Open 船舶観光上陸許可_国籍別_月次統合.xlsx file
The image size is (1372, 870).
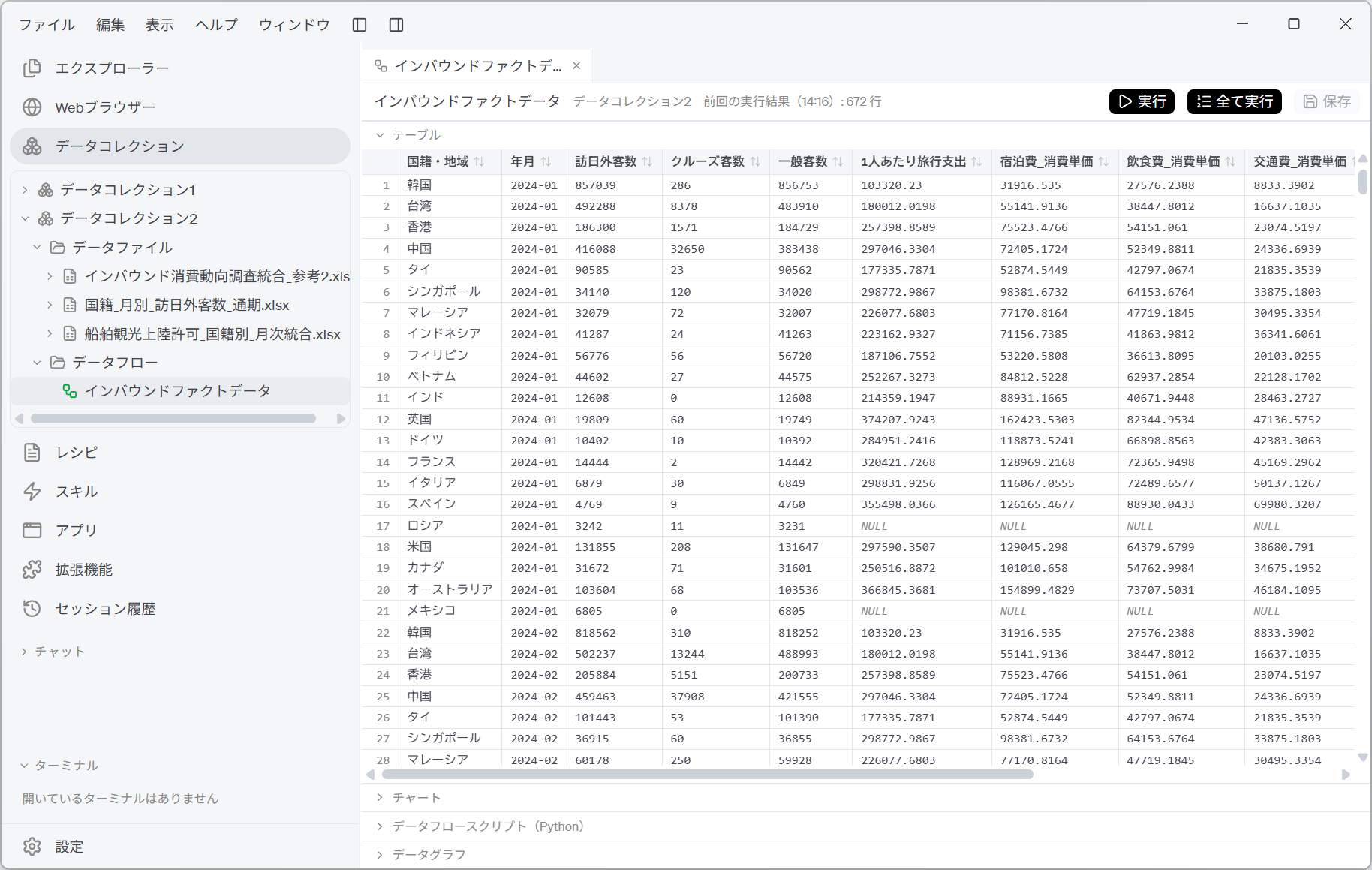point(212,334)
